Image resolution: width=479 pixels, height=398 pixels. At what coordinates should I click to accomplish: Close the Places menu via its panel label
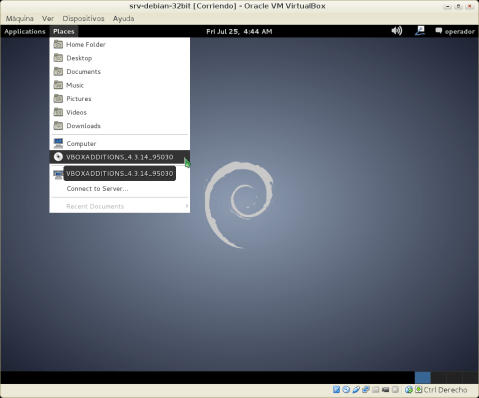pos(64,31)
